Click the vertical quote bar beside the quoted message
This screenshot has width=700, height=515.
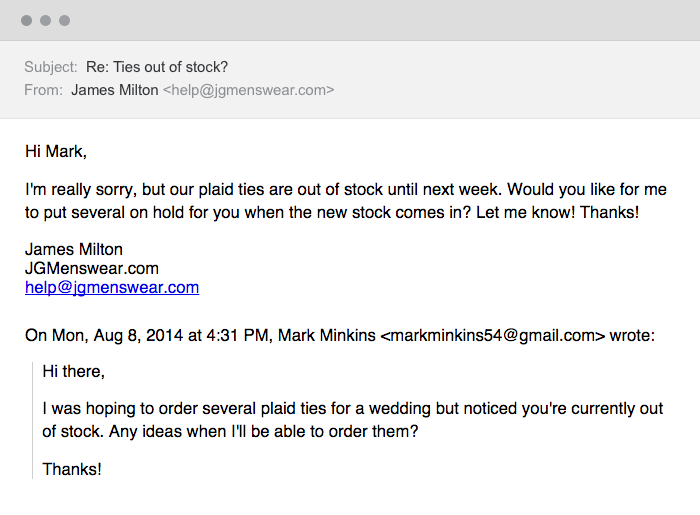point(33,420)
